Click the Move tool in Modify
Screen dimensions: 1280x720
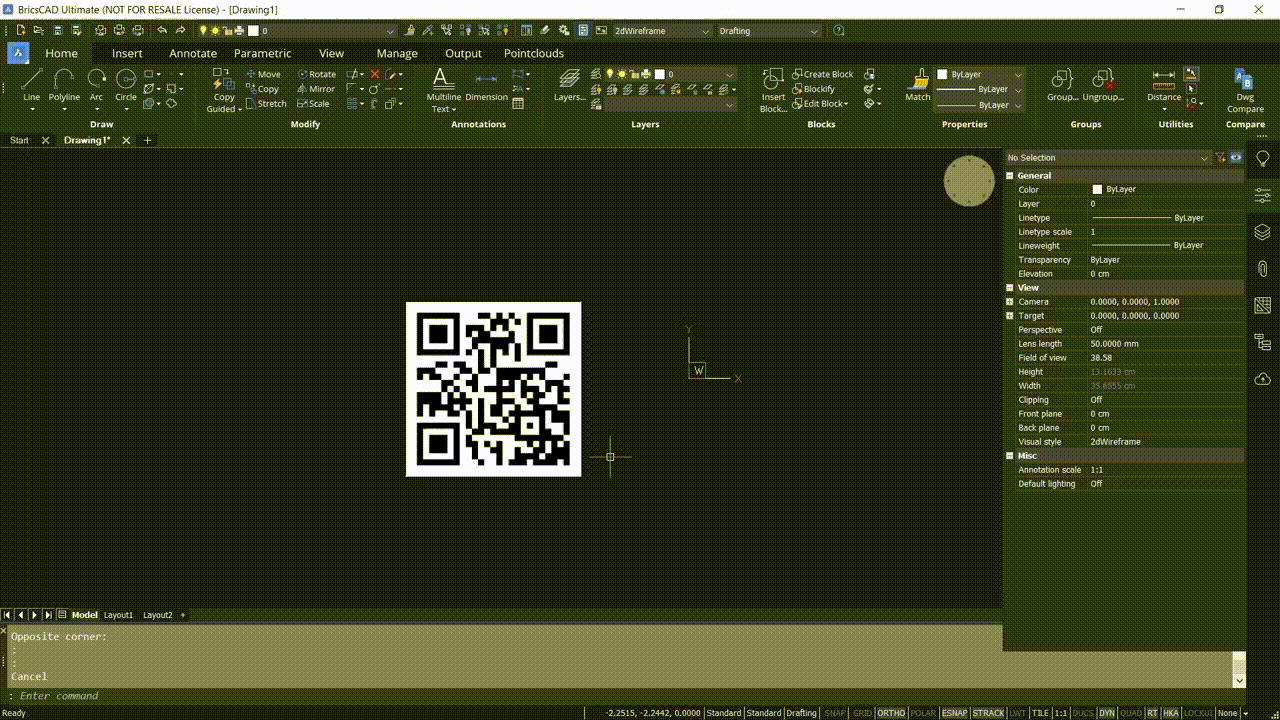coord(264,74)
